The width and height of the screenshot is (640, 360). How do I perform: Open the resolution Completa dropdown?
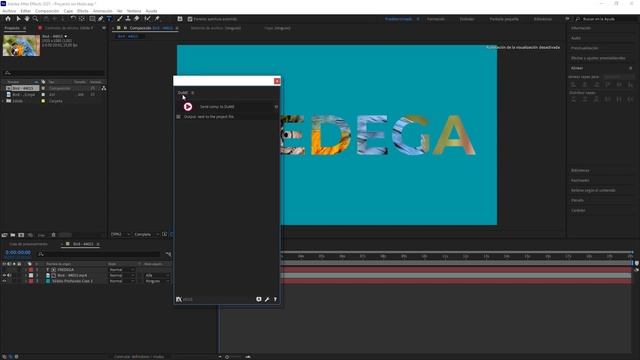tap(146, 234)
